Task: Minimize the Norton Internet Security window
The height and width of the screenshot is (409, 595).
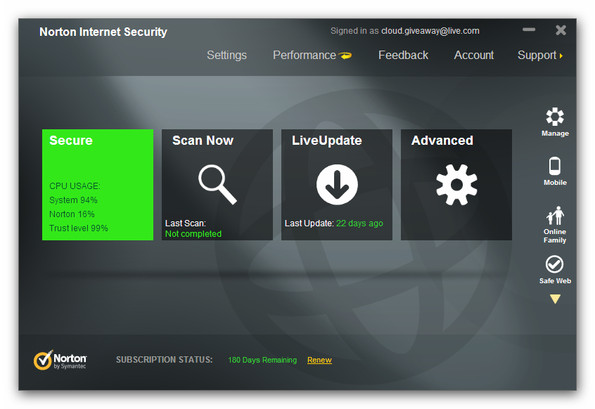Action: [529, 30]
